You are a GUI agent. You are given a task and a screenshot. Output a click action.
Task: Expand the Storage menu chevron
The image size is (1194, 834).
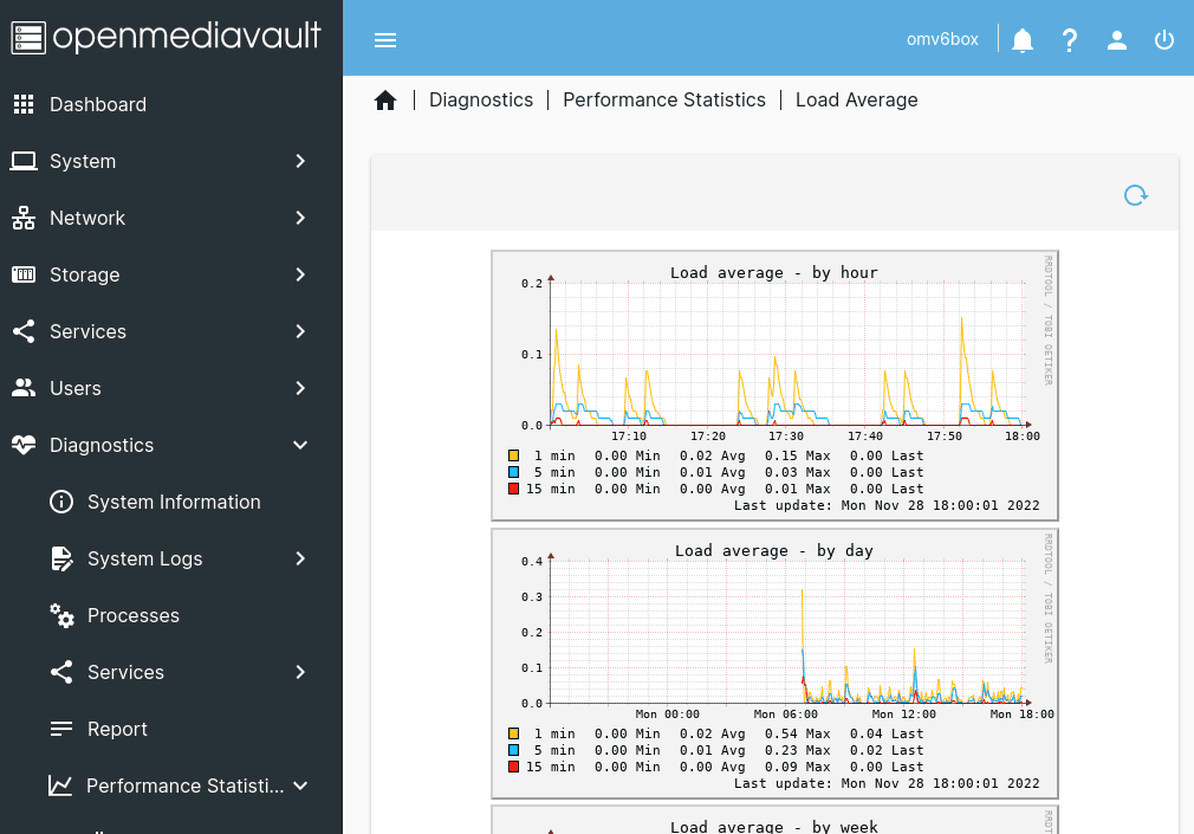301,275
